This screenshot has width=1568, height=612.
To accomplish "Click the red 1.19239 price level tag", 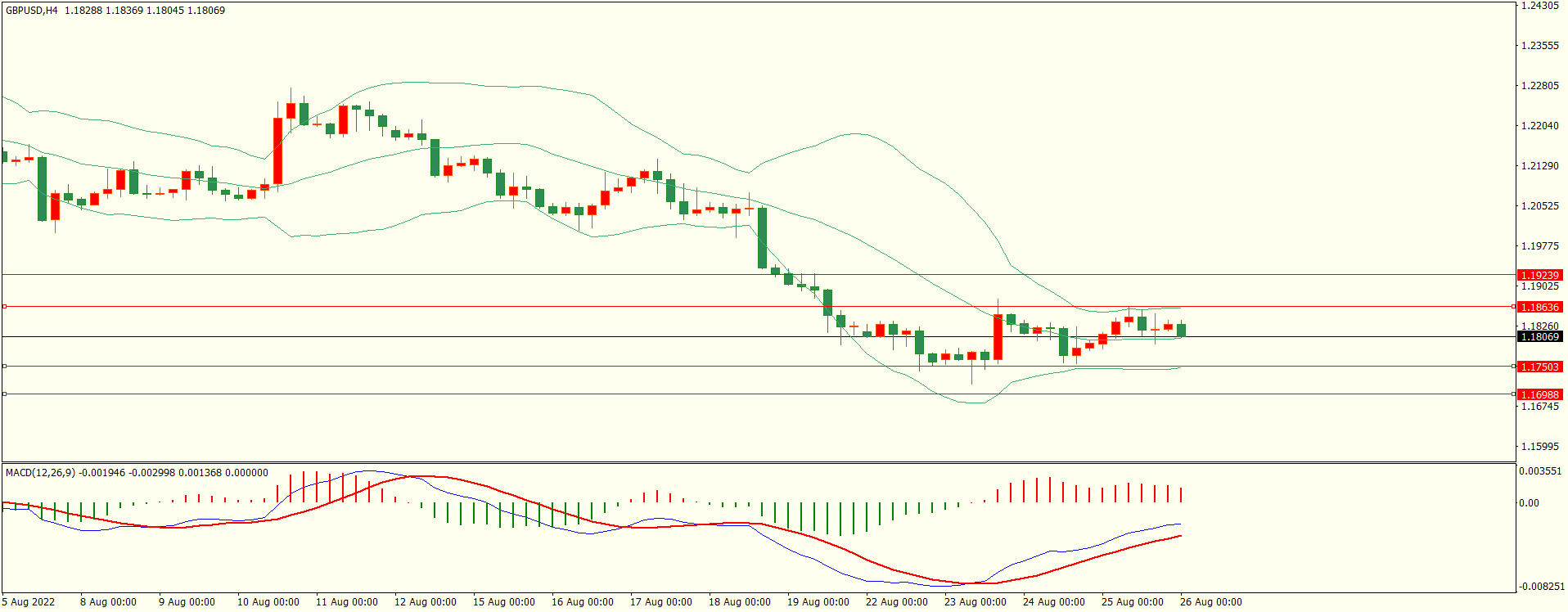I will [1539, 275].
